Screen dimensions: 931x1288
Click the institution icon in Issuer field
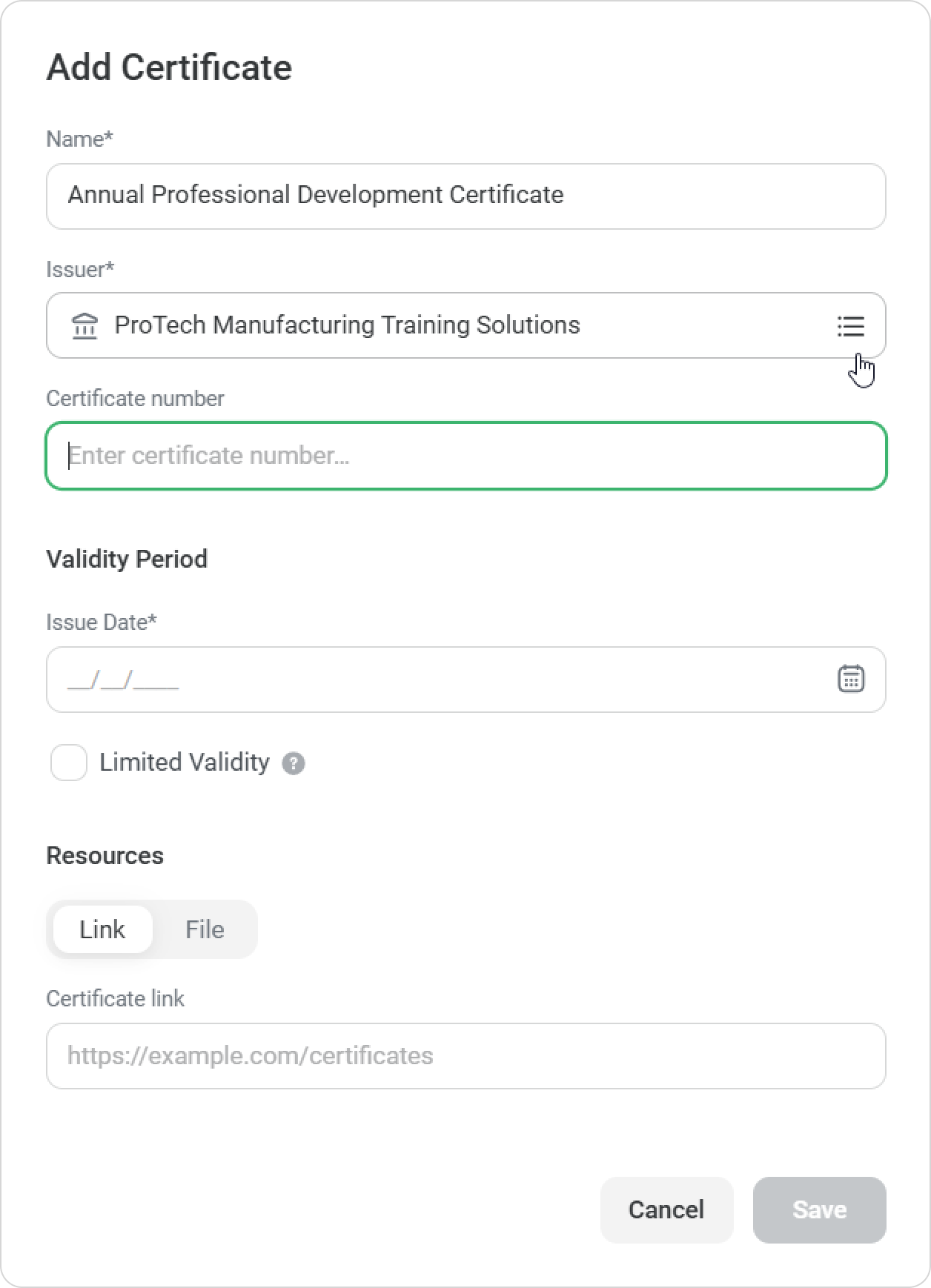click(85, 326)
